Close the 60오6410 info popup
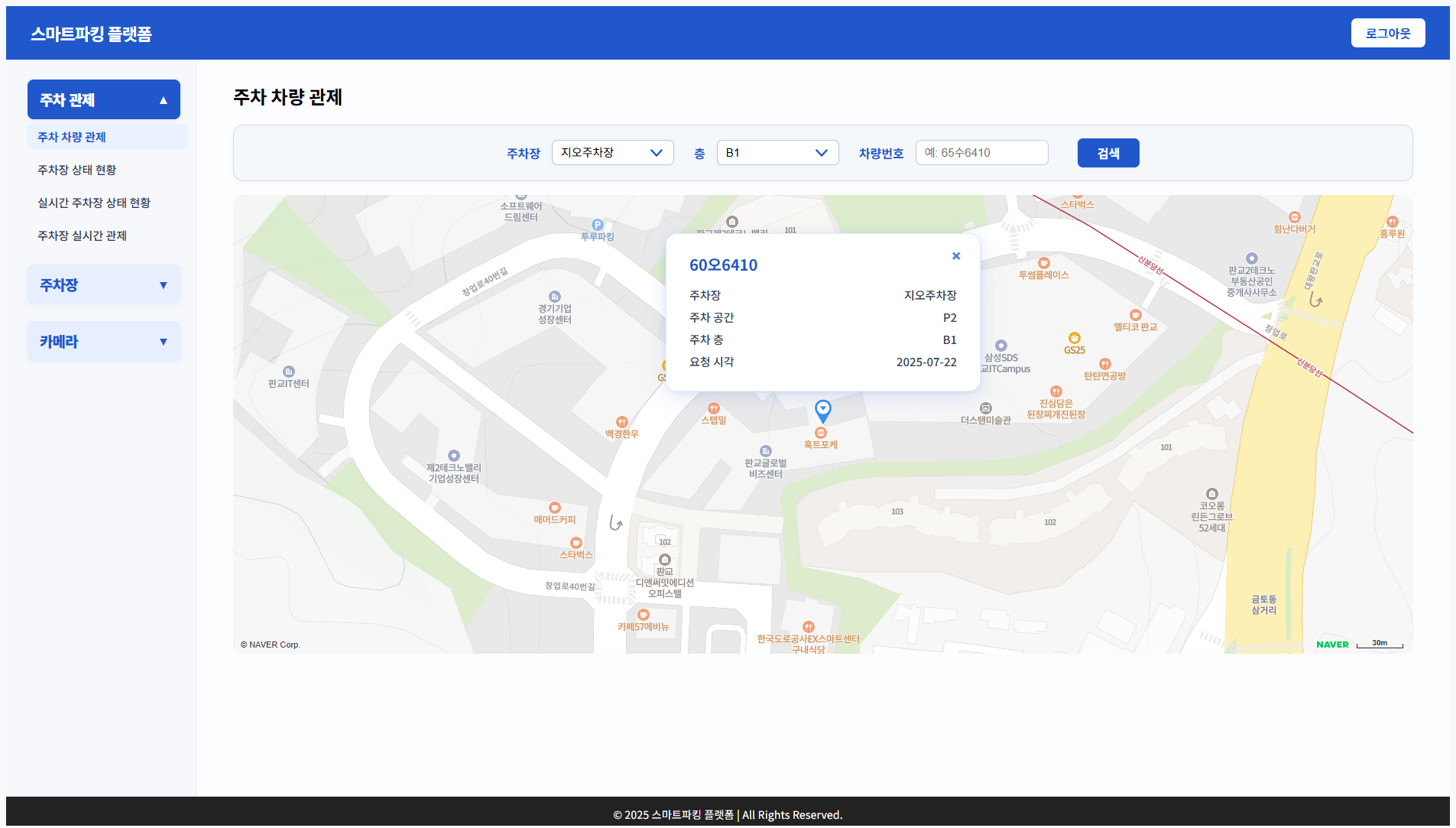The width and height of the screenshot is (1456, 828). [x=956, y=256]
